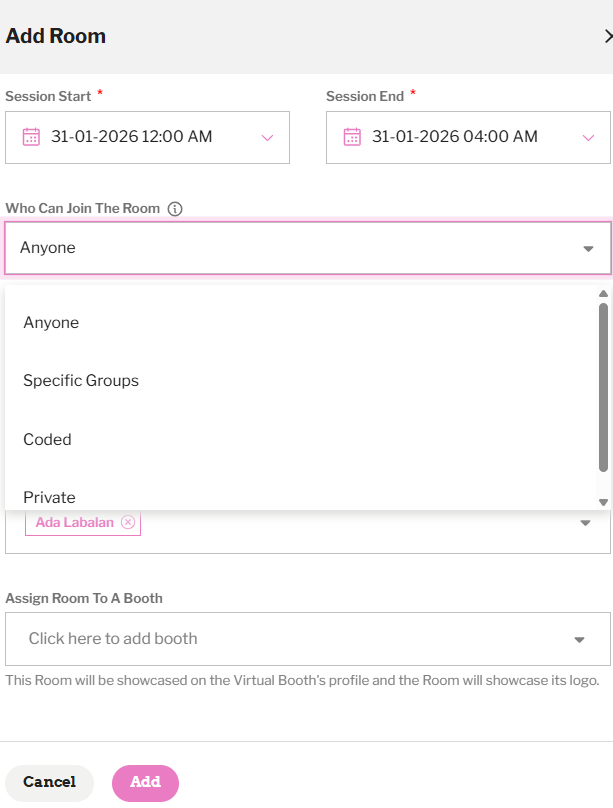Choose the Specific Groups option
The width and height of the screenshot is (613, 808).
pyautogui.click(x=300, y=381)
